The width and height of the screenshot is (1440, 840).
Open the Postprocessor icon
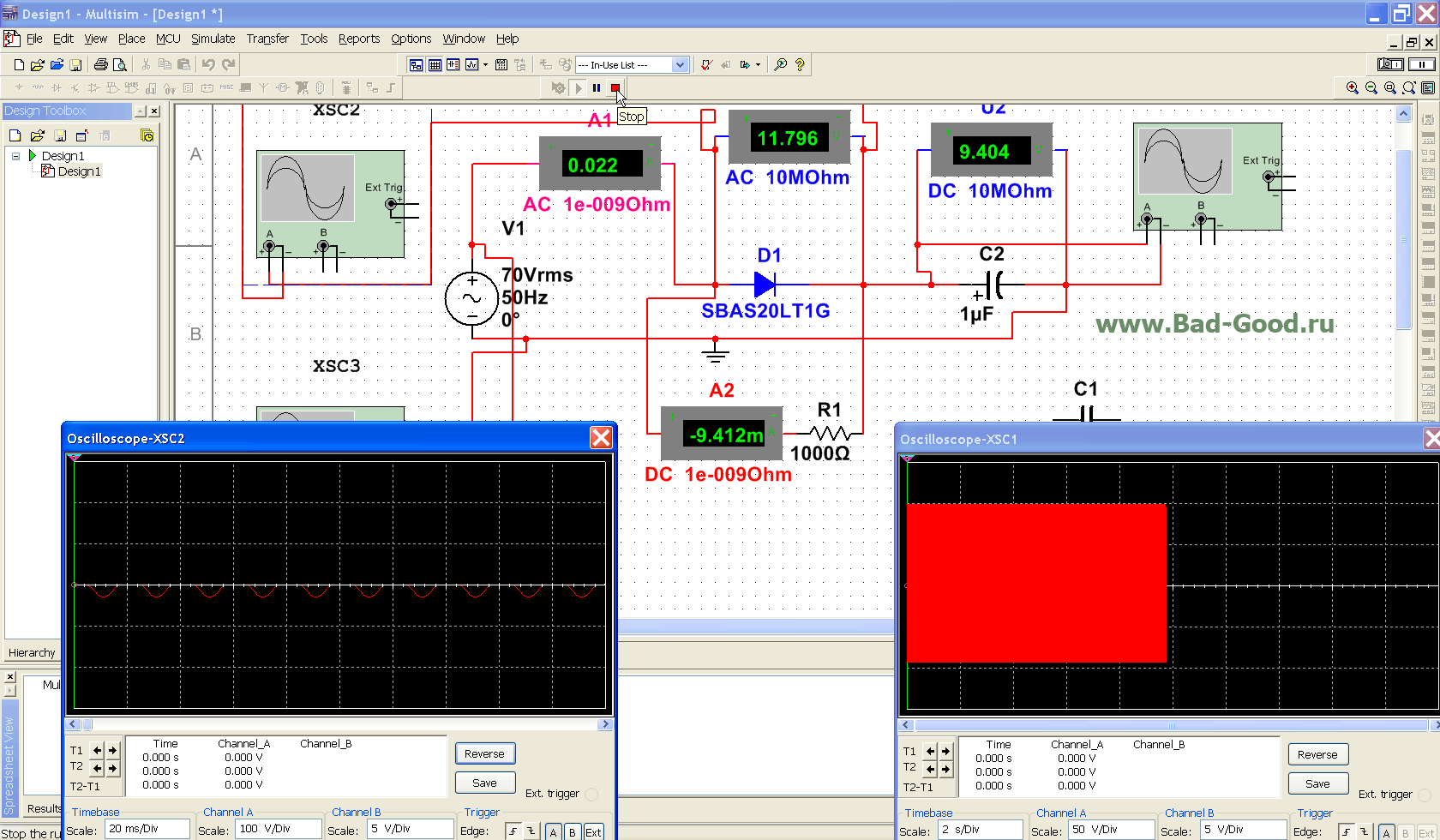pyautogui.click(x=501, y=64)
